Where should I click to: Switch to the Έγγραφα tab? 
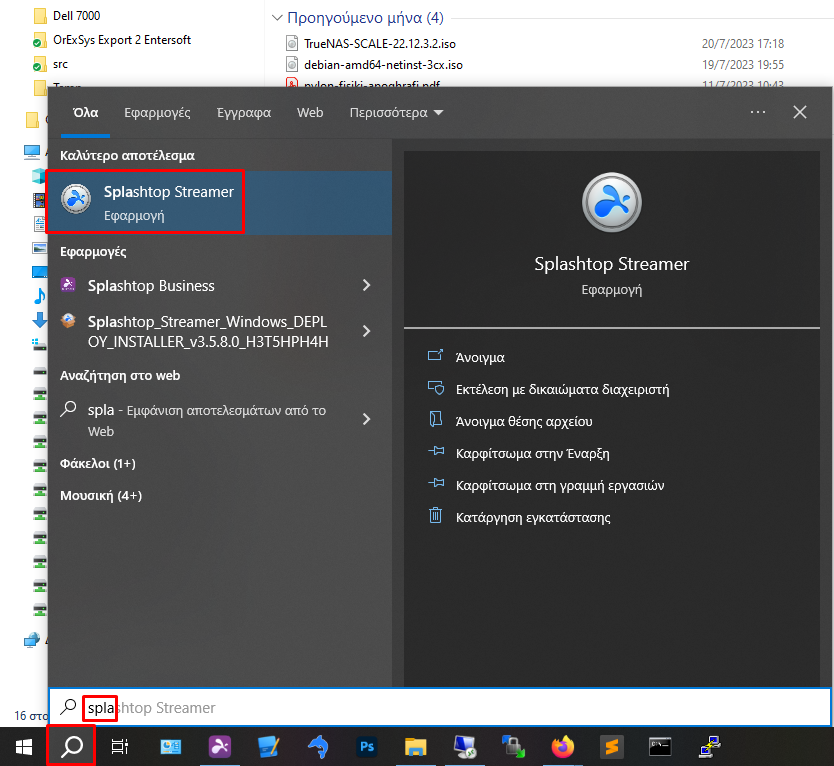pos(244,113)
